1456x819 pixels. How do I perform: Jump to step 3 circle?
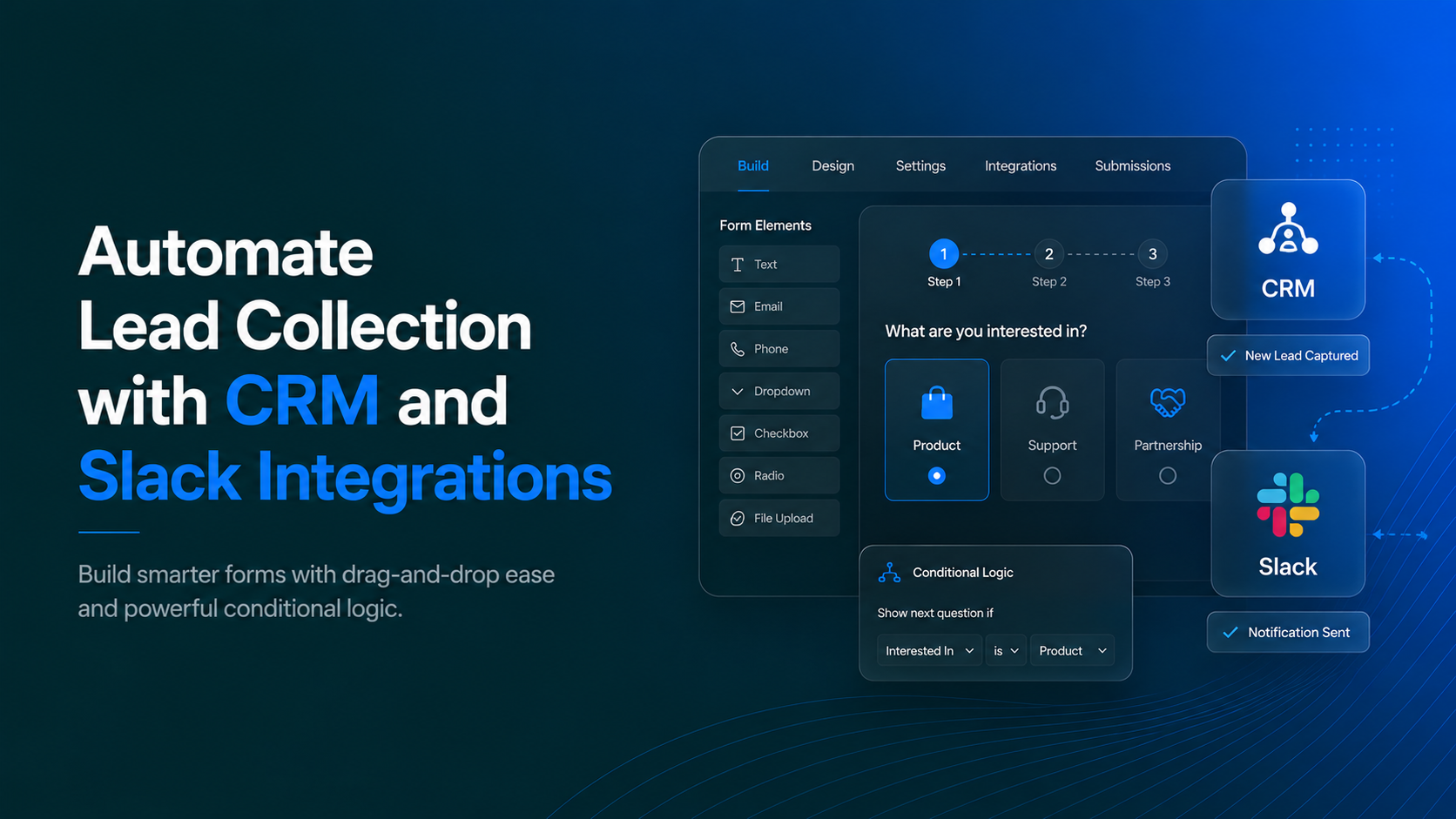[x=1152, y=254]
